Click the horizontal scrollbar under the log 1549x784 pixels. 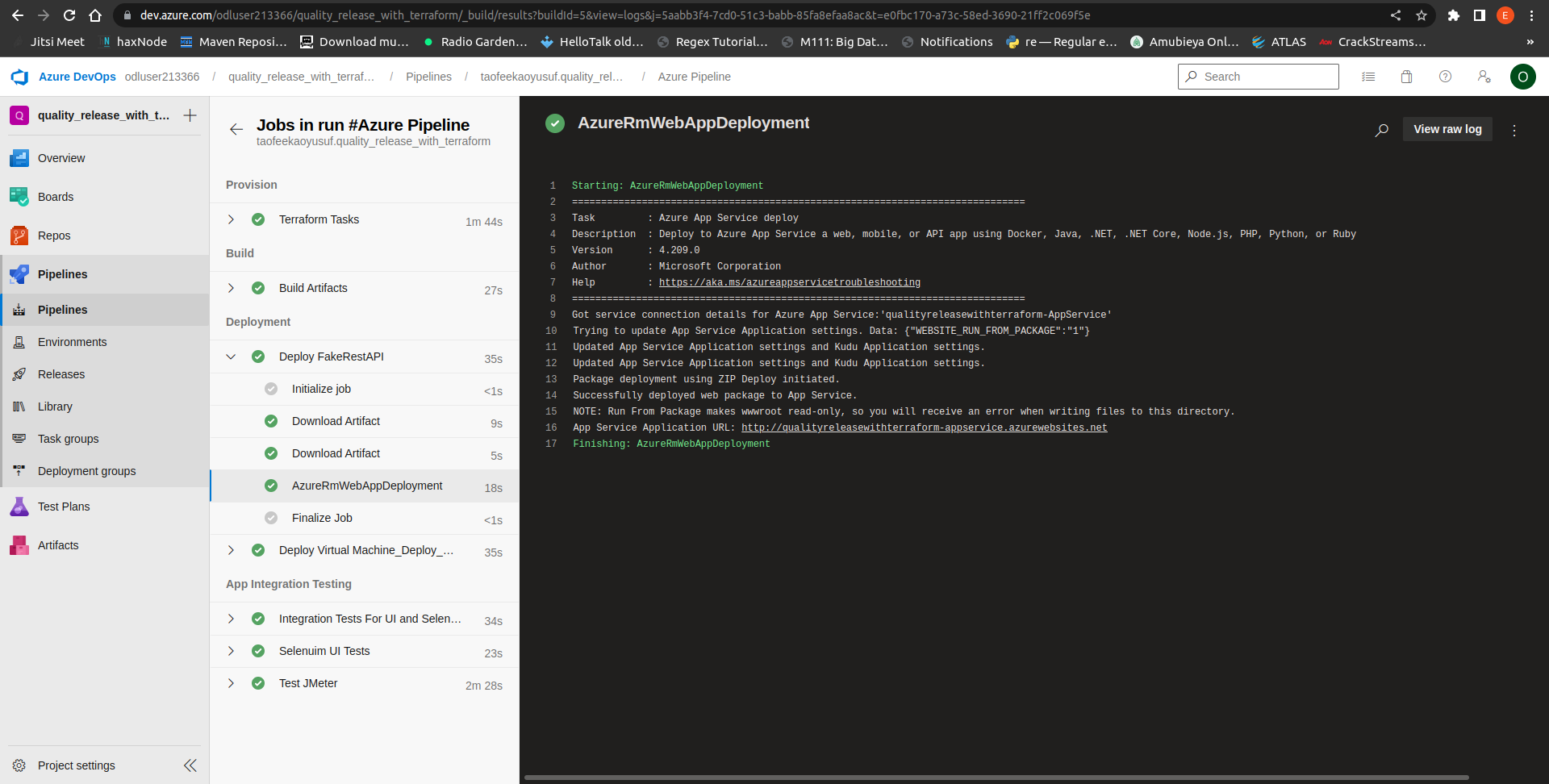(996, 778)
